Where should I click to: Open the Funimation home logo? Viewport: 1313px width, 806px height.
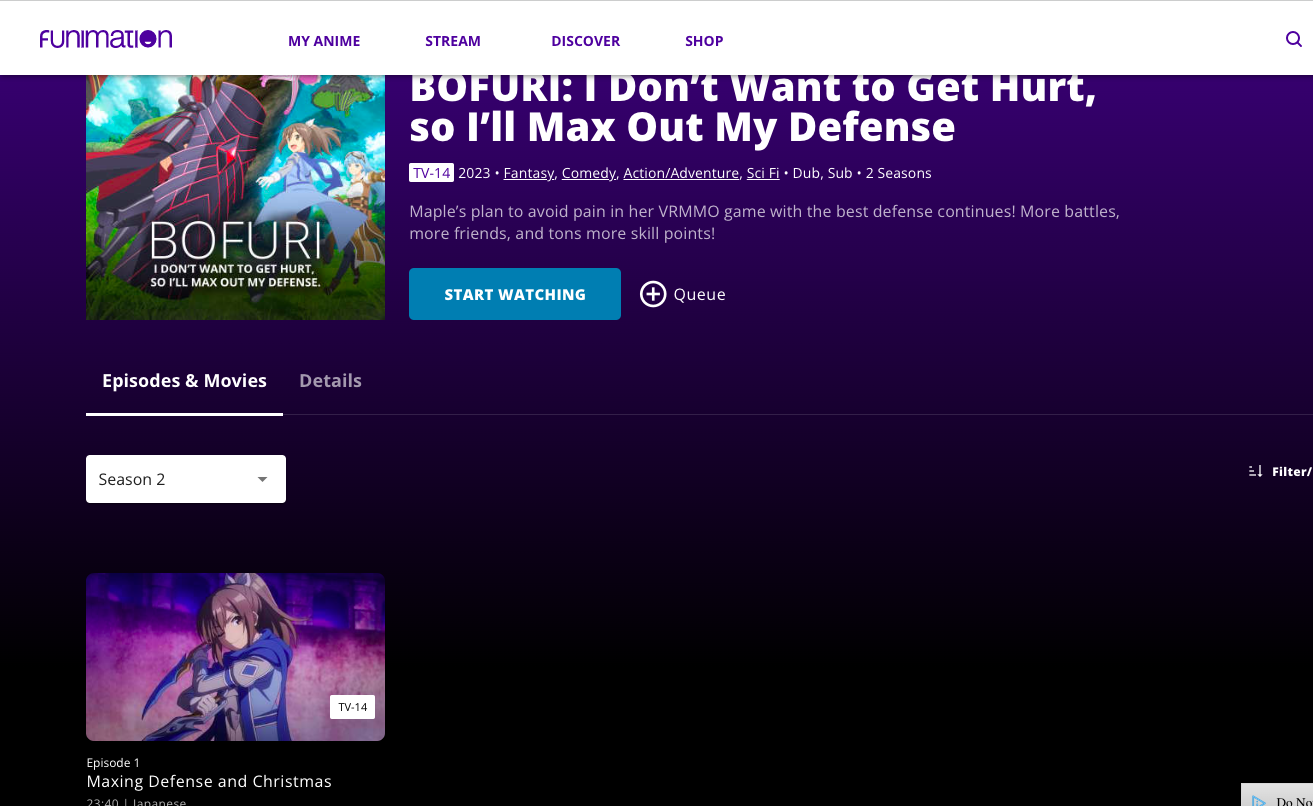(106, 39)
